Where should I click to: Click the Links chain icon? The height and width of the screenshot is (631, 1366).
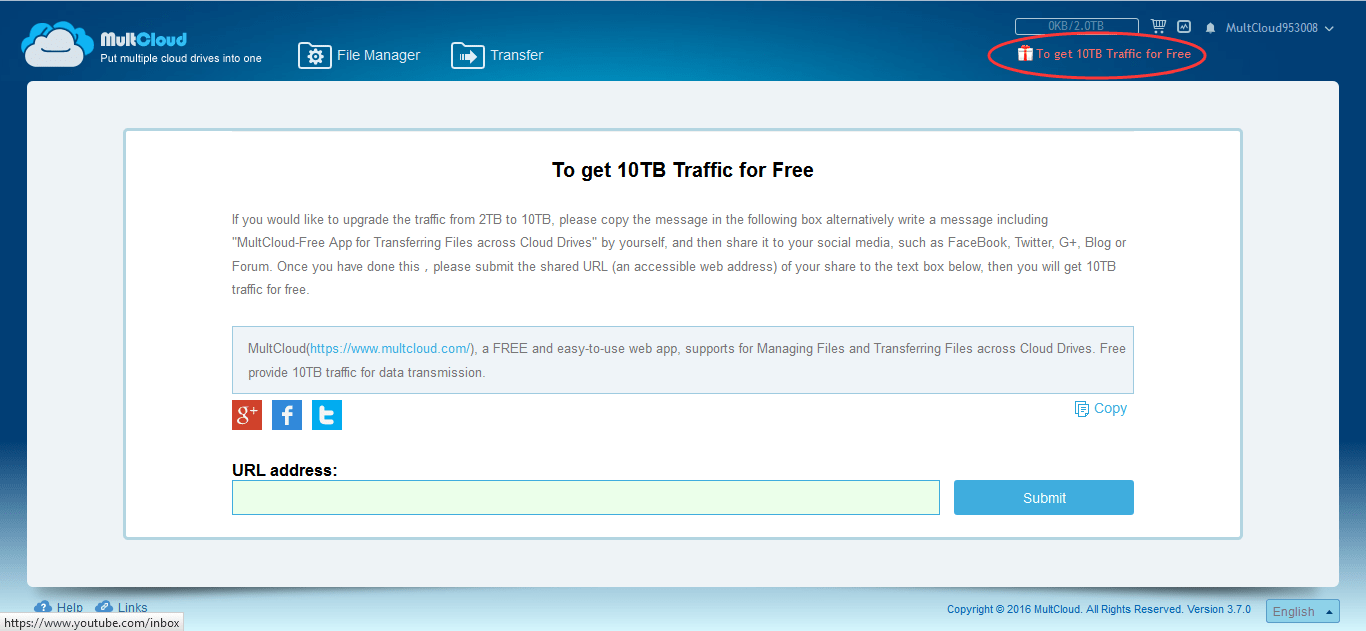click(104, 607)
